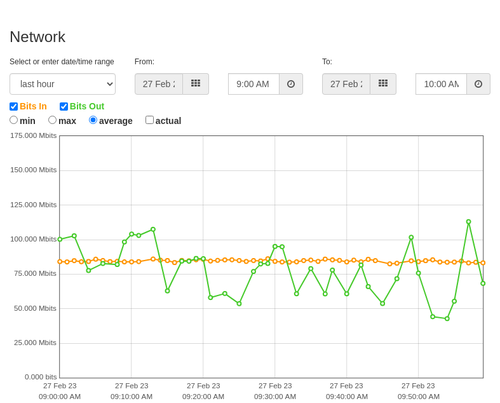Click the From date field '27 Feb'
This screenshot has height=403, width=500.
coord(159,84)
